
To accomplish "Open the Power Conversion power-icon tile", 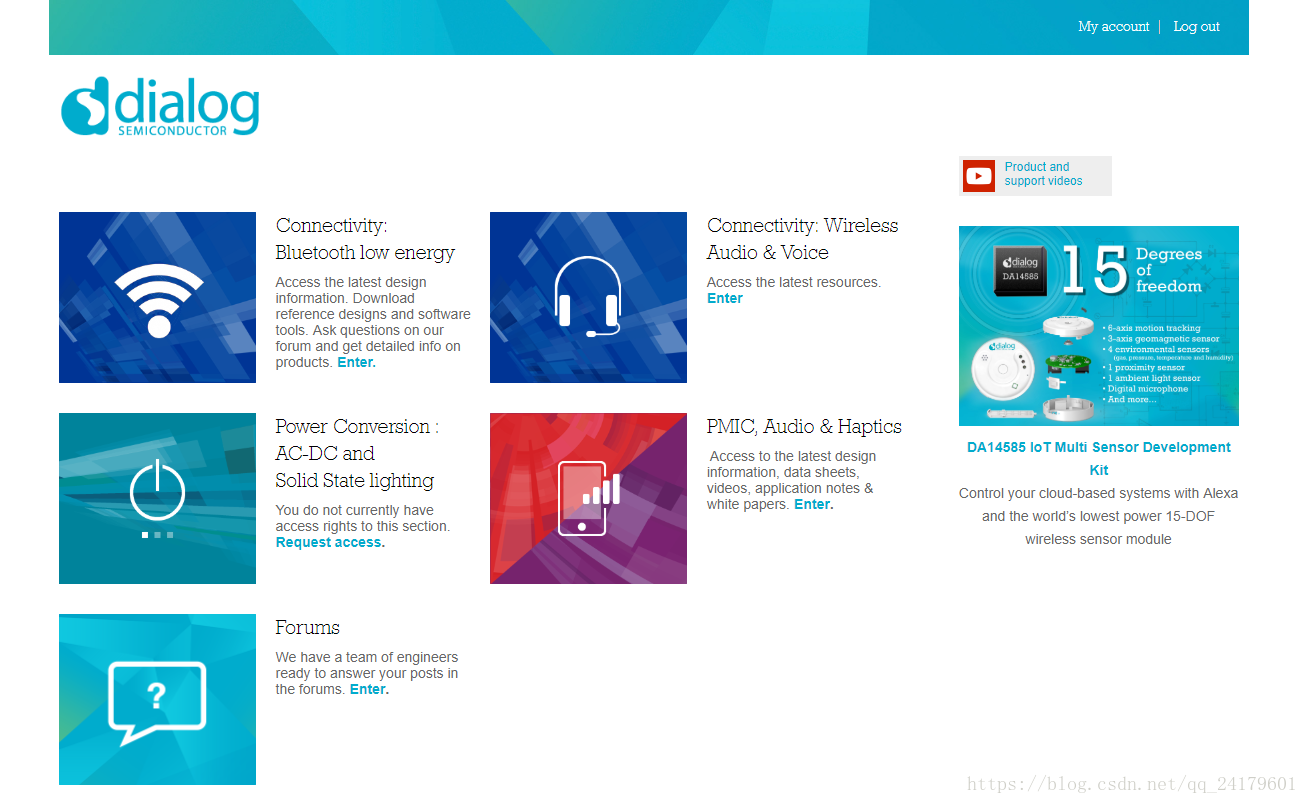I will (x=157, y=498).
